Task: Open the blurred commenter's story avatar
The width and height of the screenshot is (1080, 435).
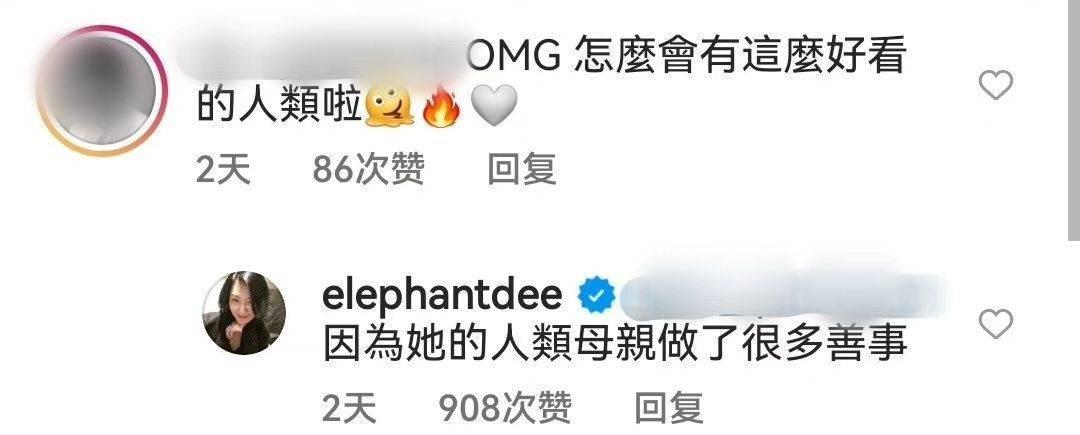Action: pos(102,90)
